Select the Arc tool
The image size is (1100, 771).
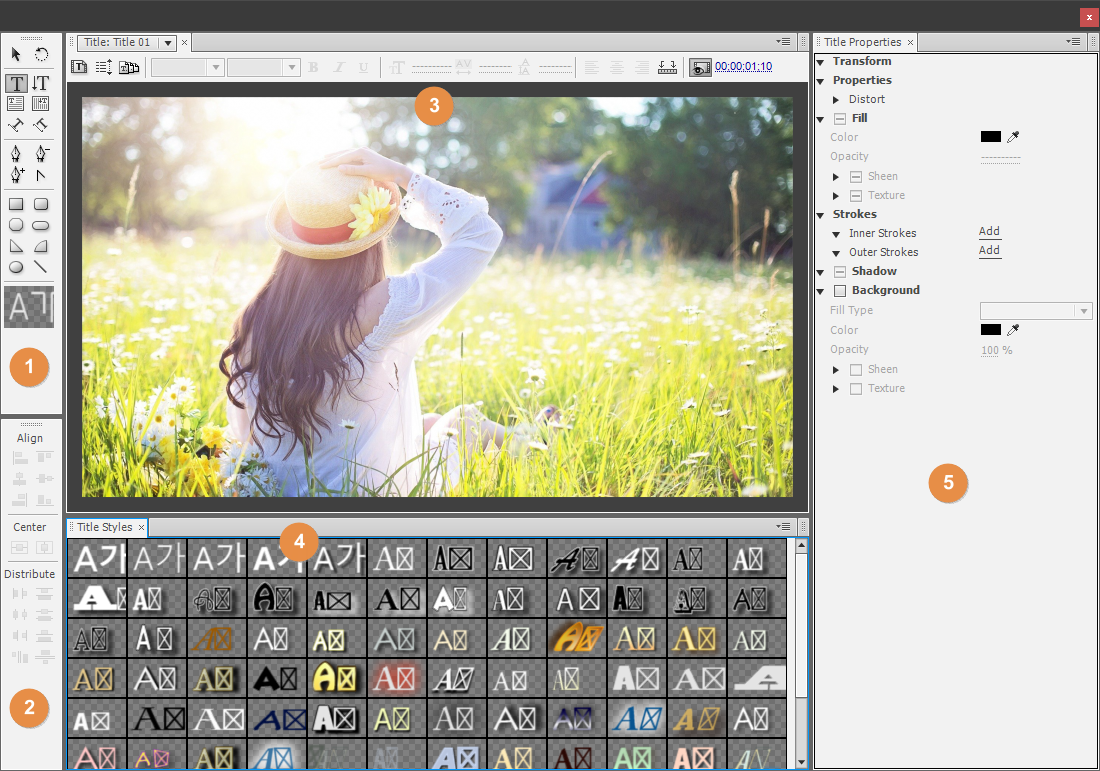tap(41, 246)
